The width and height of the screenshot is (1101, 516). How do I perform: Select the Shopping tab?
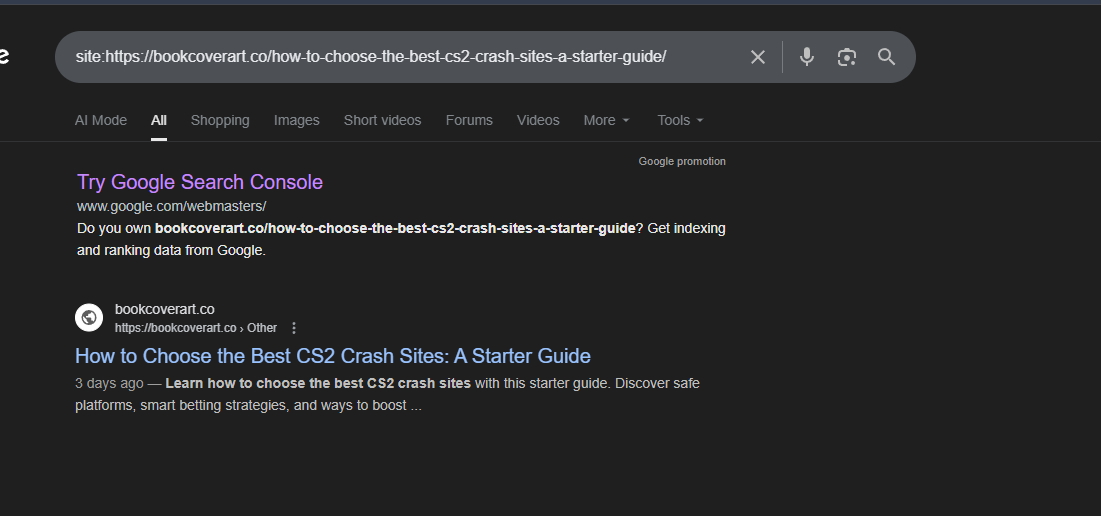220,120
